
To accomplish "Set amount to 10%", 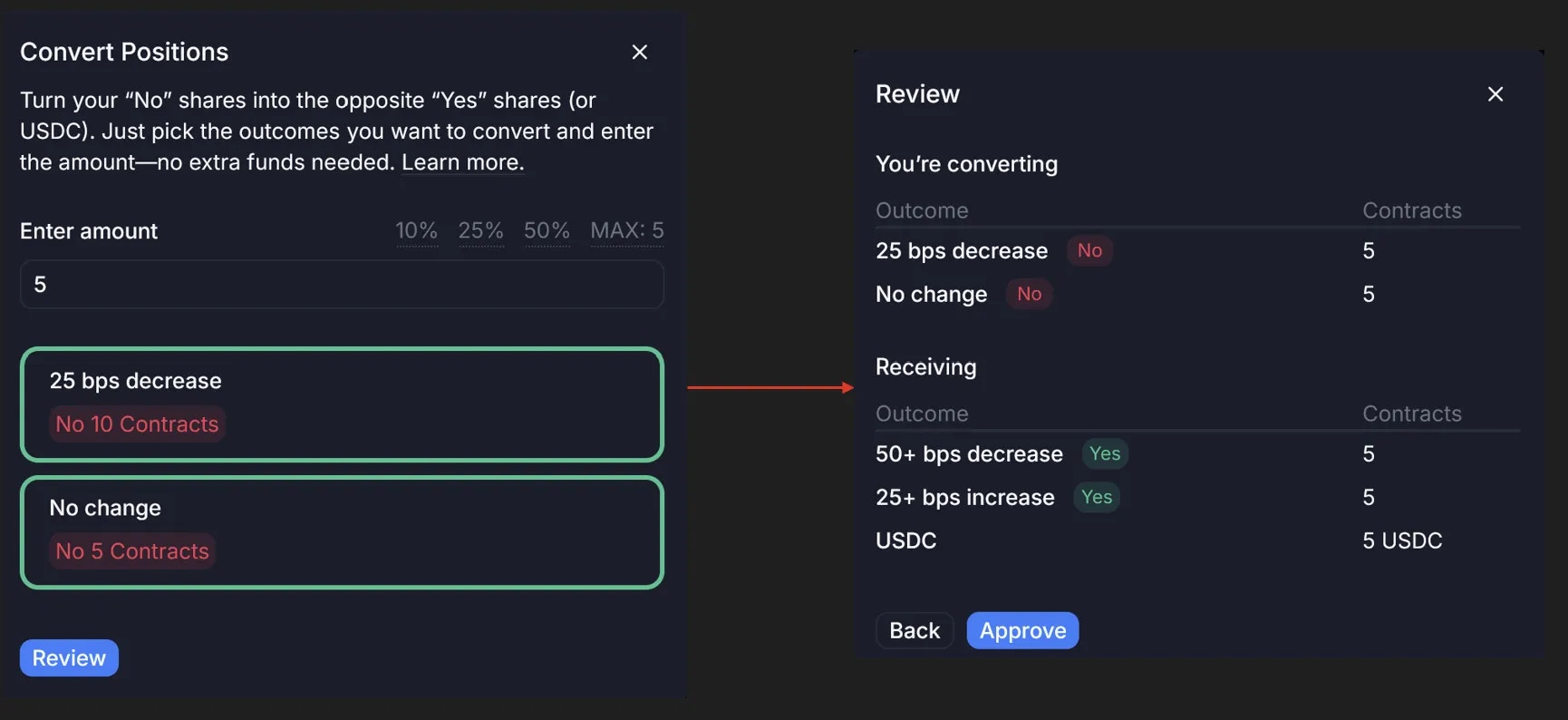I will coord(417,231).
